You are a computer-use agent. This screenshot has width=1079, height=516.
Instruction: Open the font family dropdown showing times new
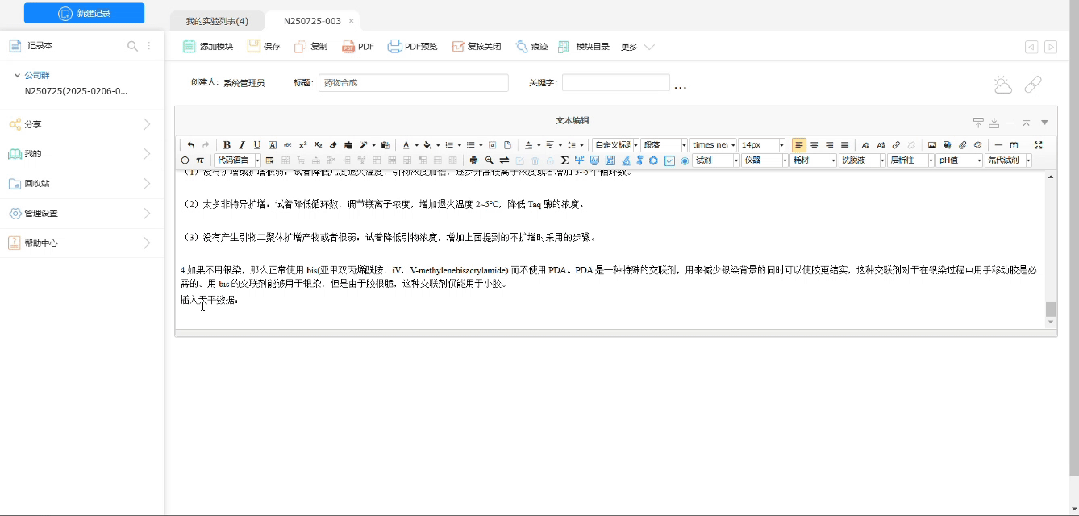(x=713, y=145)
